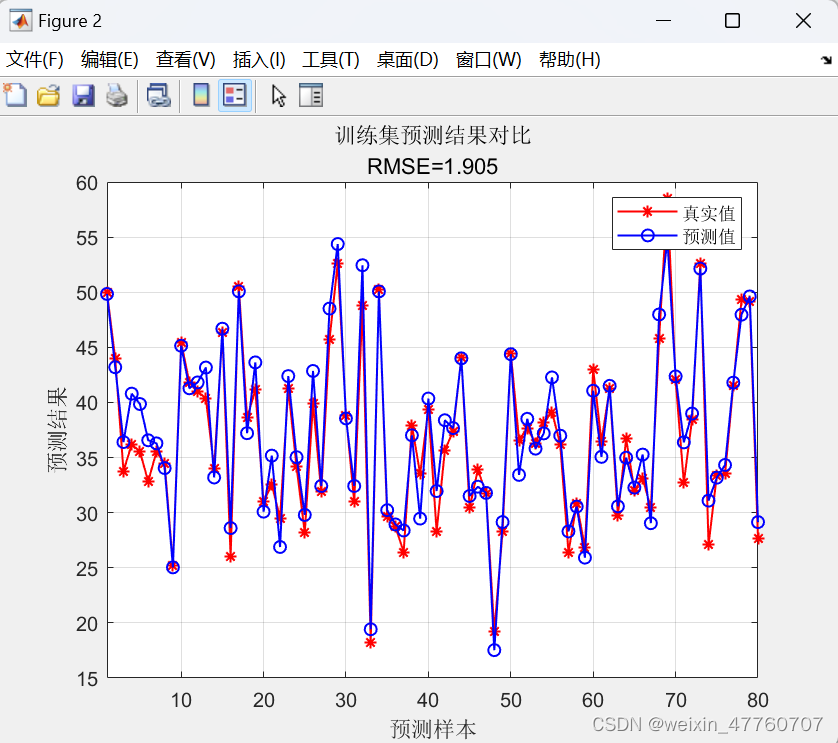Activate the Link Plot tool
The width and height of the screenshot is (838, 743).
[158, 95]
